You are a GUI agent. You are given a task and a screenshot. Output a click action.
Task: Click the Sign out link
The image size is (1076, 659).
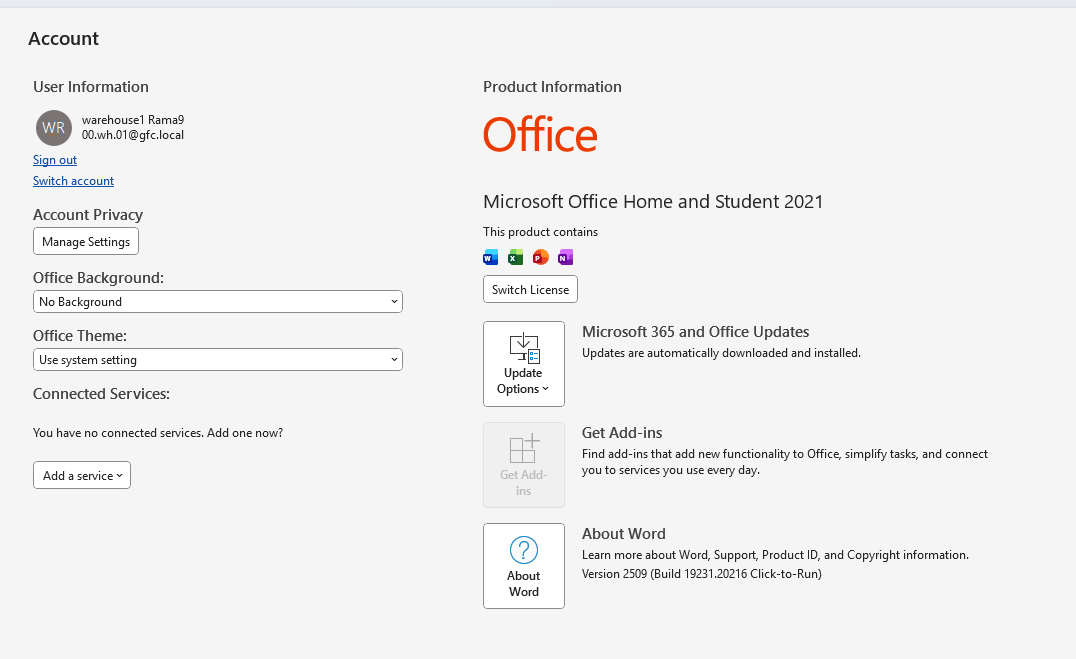55,160
